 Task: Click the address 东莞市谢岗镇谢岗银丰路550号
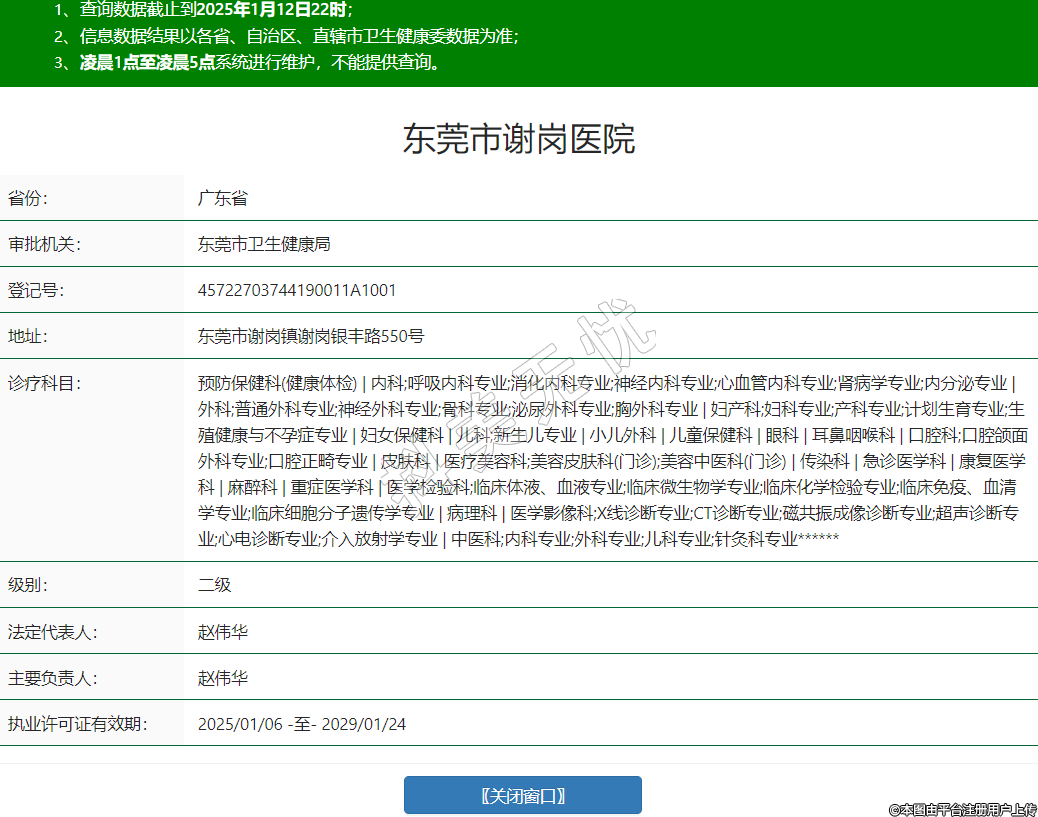pyautogui.click(x=311, y=336)
